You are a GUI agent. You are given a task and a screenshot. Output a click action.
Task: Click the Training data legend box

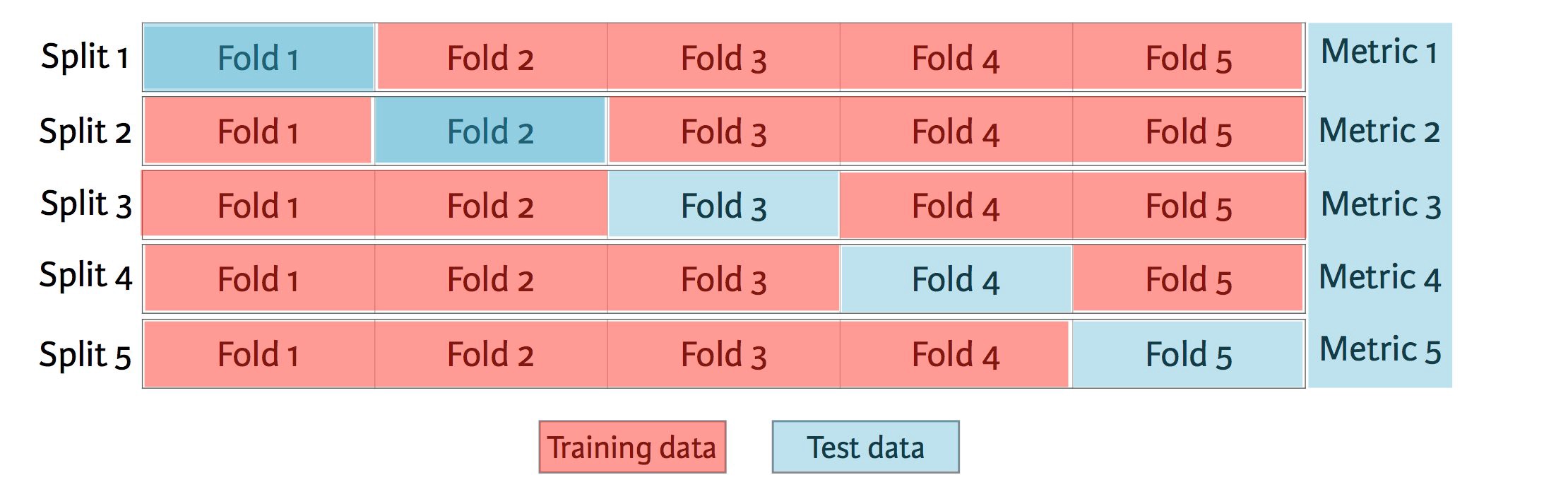pos(632,447)
